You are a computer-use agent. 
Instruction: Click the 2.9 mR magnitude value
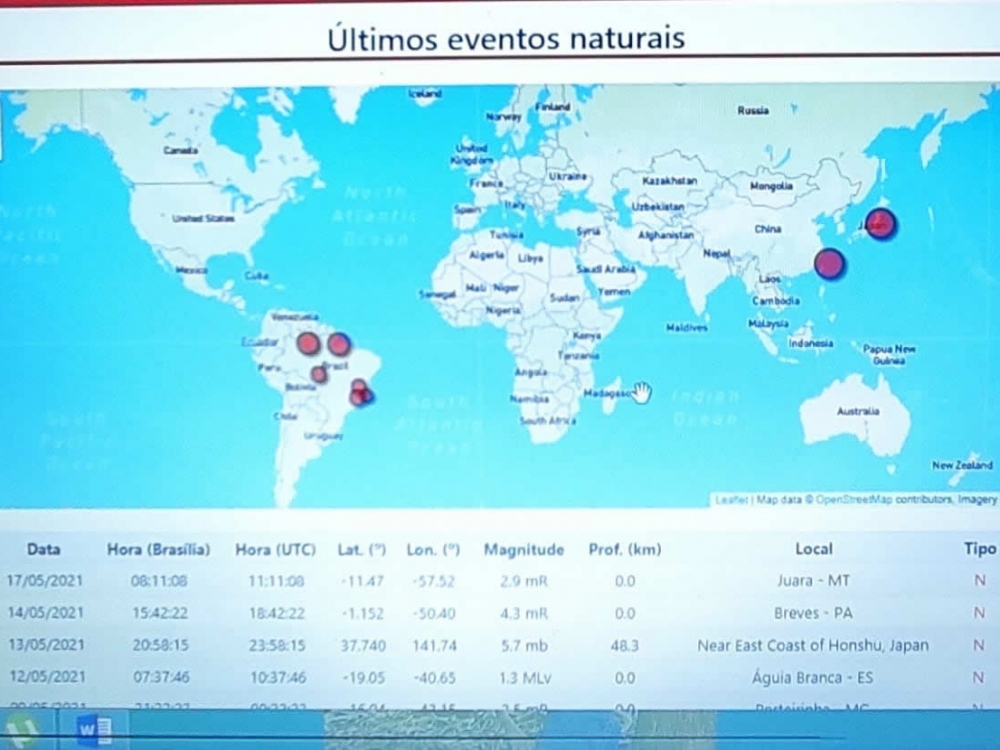click(524, 581)
